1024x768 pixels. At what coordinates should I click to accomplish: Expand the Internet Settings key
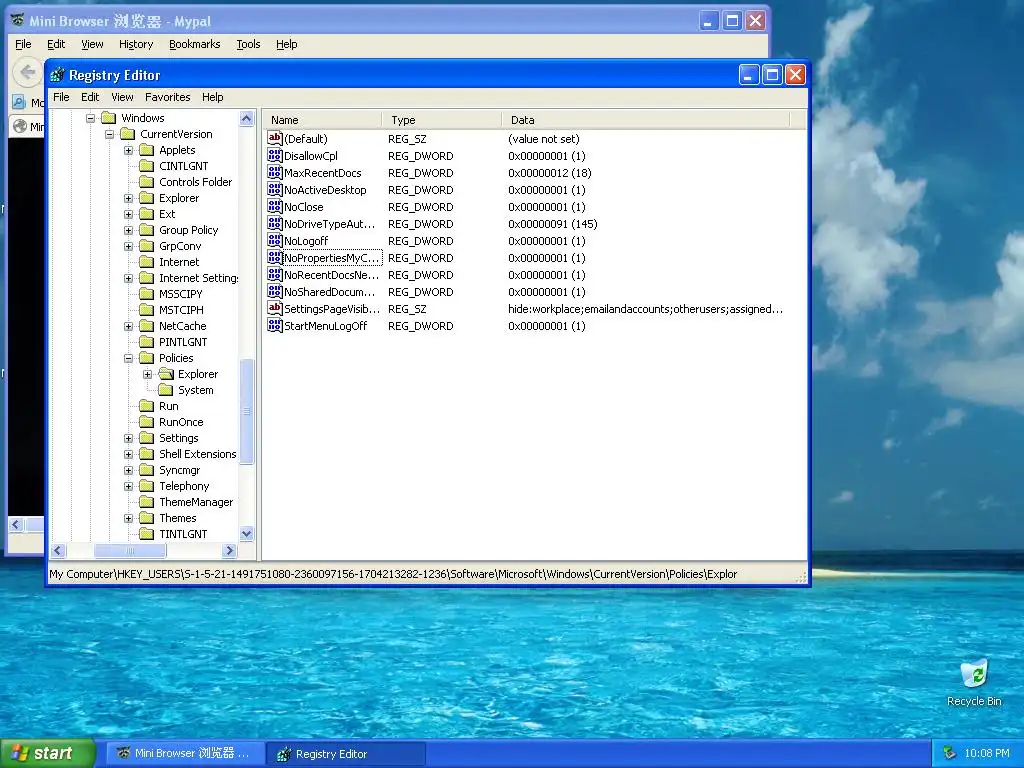pyautogui.click(x=129, y=278)
